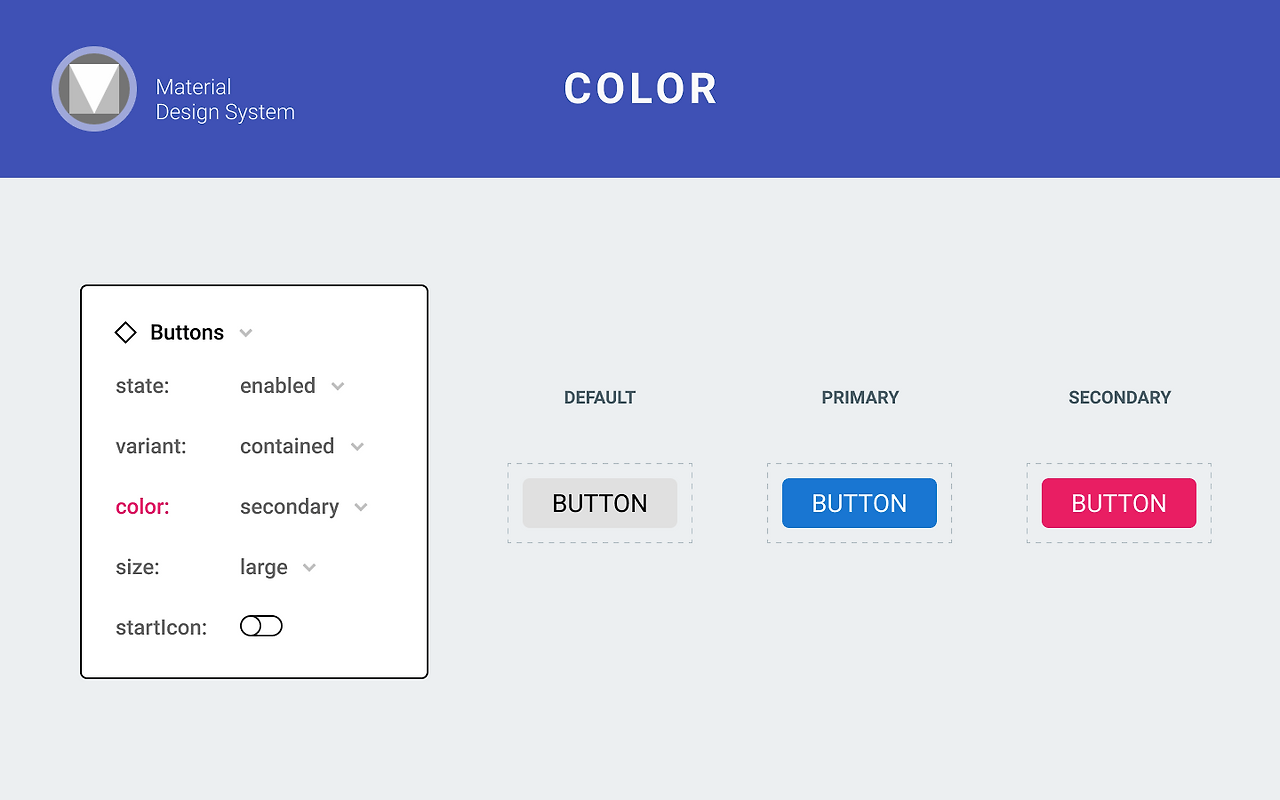1280x800 pixels.
Task: Click the dropdown arrow beside enabled
Action: point(337,386)
